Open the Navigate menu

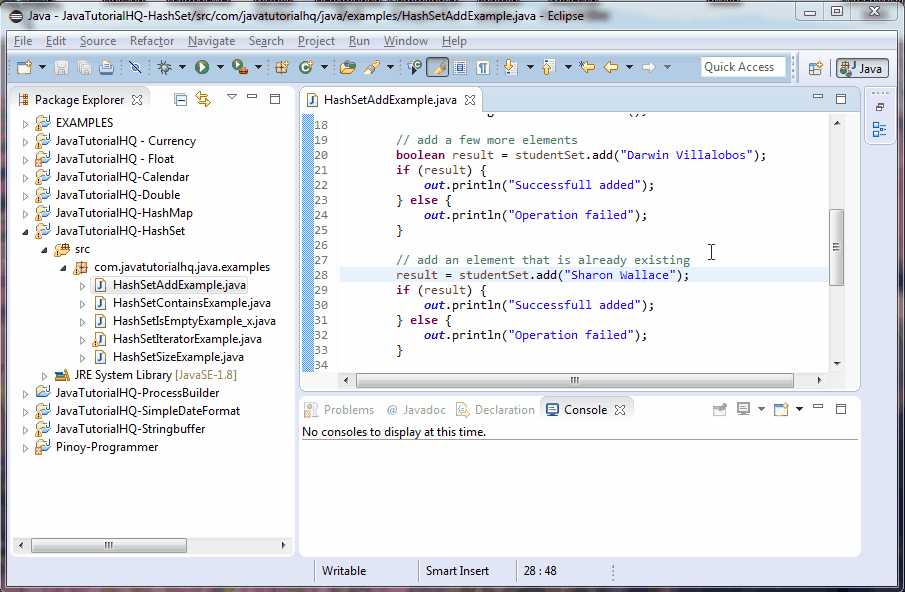(x=211, y=41)
